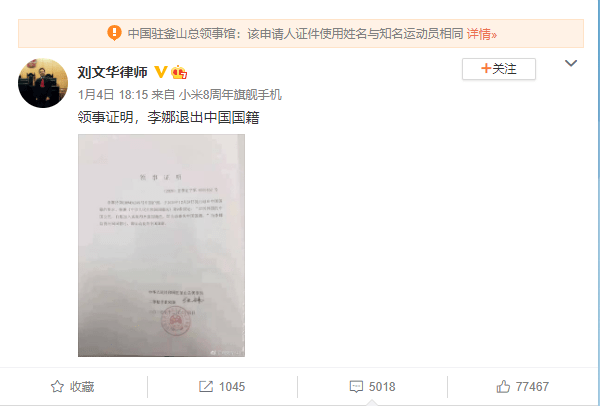Click the 收藏 favorite label

pos(82,386)
